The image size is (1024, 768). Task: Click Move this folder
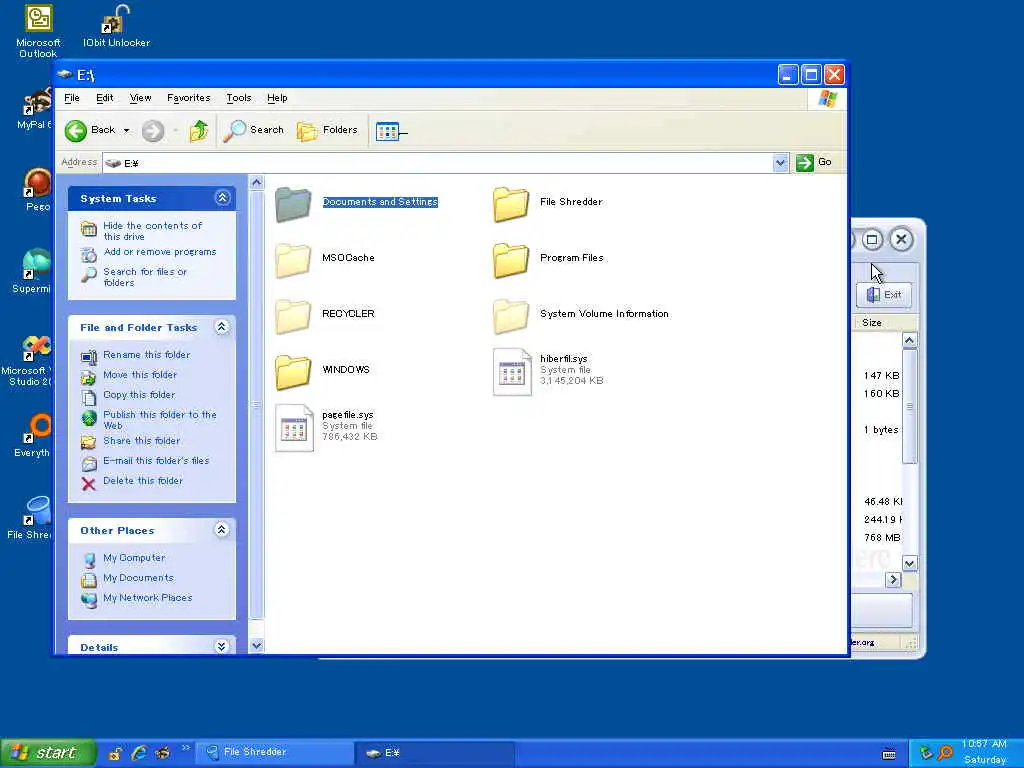tap(140, 375)
